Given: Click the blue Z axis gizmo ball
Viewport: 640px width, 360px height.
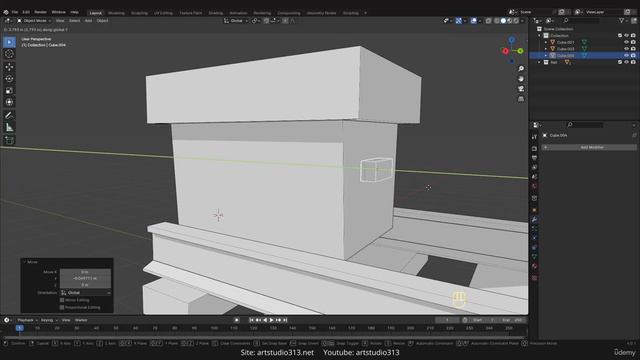Looking at the screenshot, I should (512, 40).
